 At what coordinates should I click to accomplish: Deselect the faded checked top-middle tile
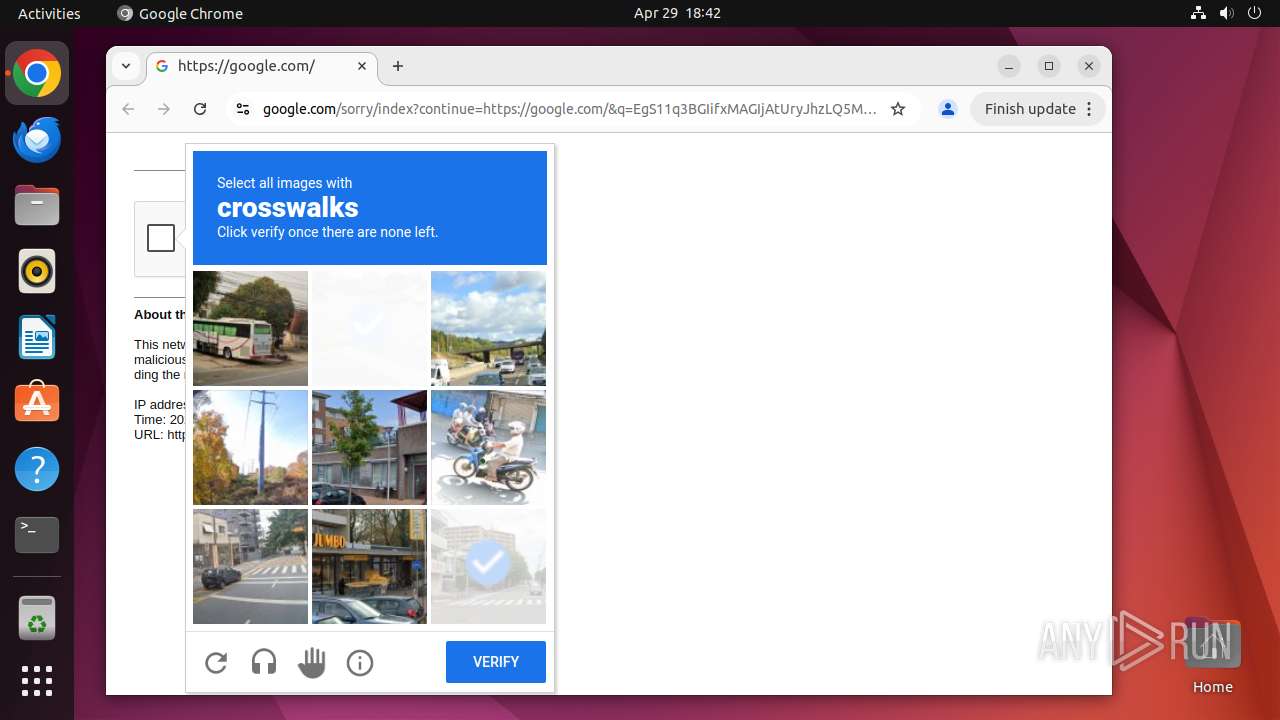pos(369,328)
